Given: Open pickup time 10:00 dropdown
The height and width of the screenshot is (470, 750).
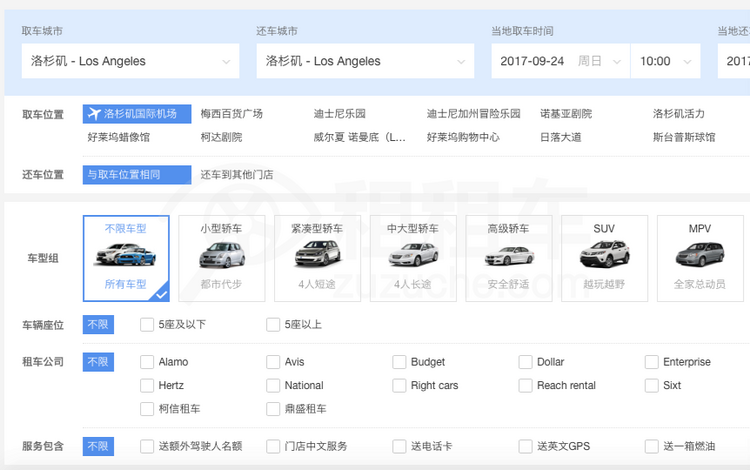Looking at the screenshot, I should point(666,61).
